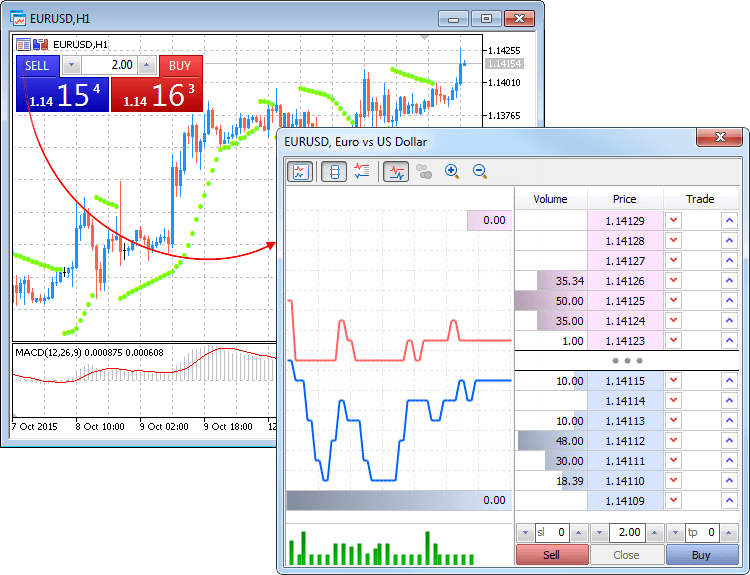Select volume cell 18.39
The height and width of the screenshot is (575, 750).
click(x=551, y=481)
